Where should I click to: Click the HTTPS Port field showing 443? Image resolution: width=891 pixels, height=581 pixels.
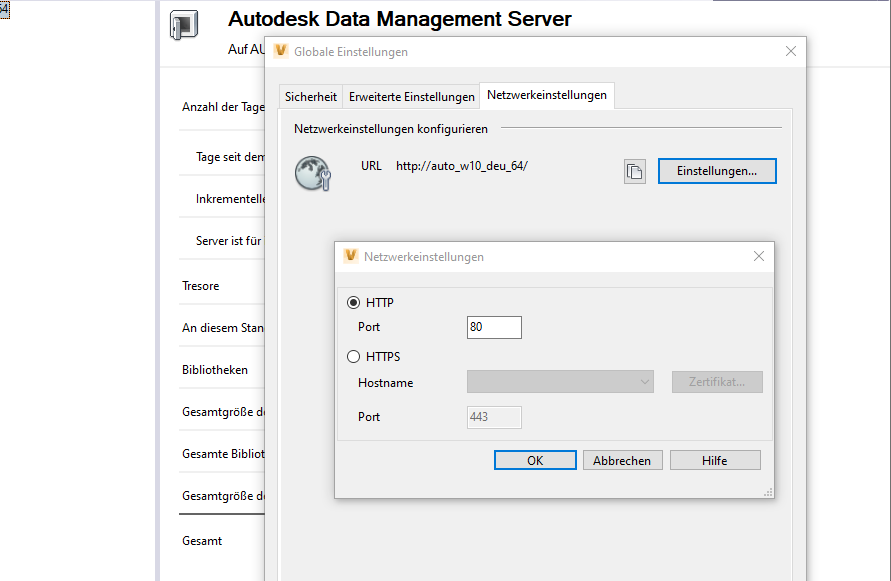pyautogui.click(x=494, y=417)
